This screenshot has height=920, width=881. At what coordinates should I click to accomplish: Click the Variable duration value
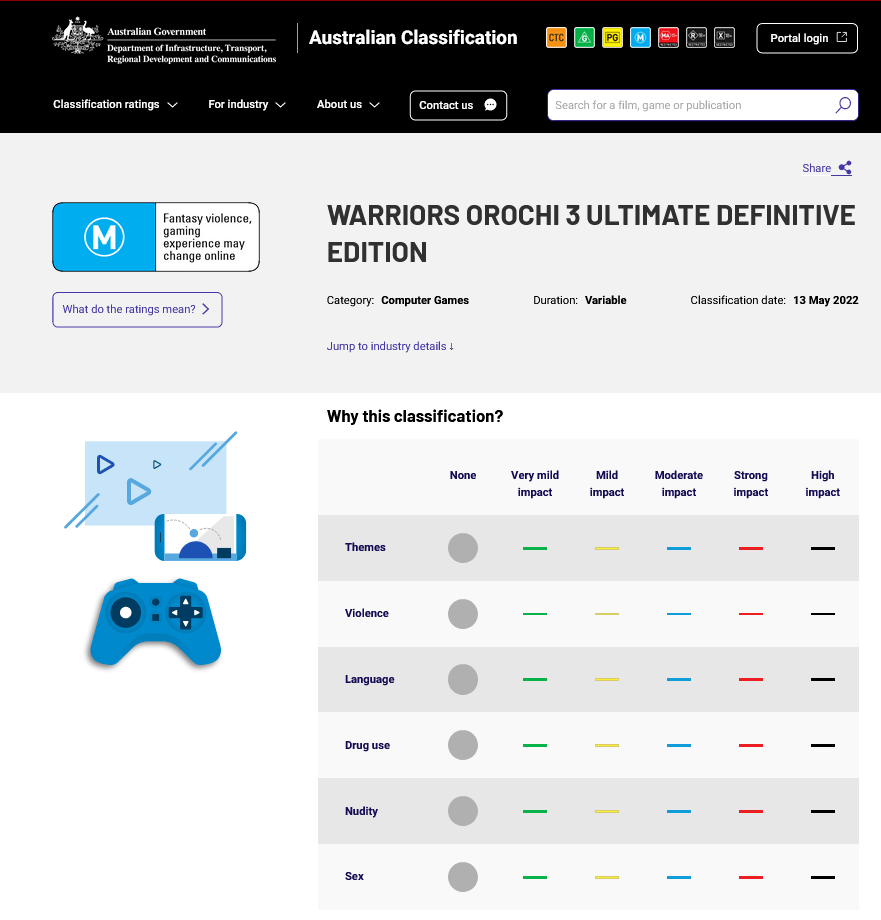605,300
